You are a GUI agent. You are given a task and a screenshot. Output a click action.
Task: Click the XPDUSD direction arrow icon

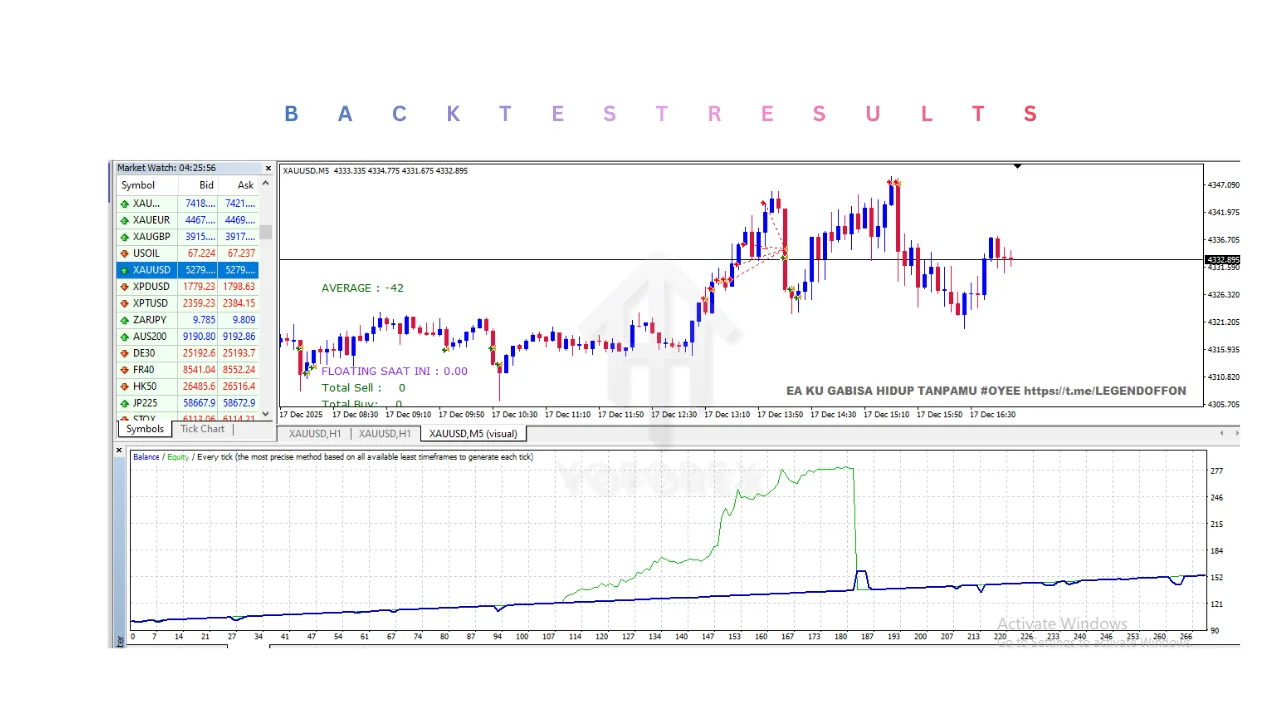click(124, 287)
